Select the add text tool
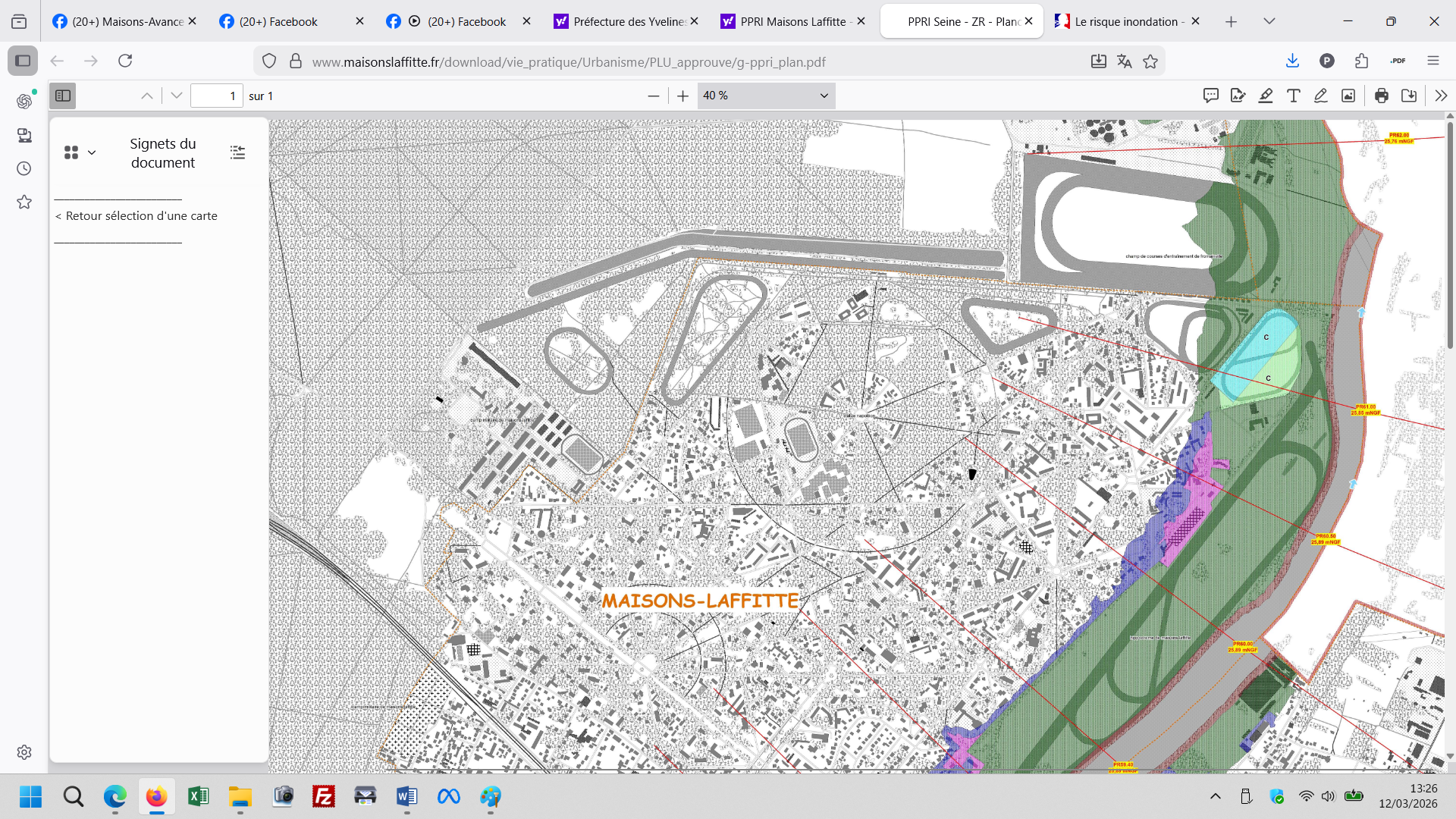This screenshot has height=819, width=1456. tap(1294, 96)
